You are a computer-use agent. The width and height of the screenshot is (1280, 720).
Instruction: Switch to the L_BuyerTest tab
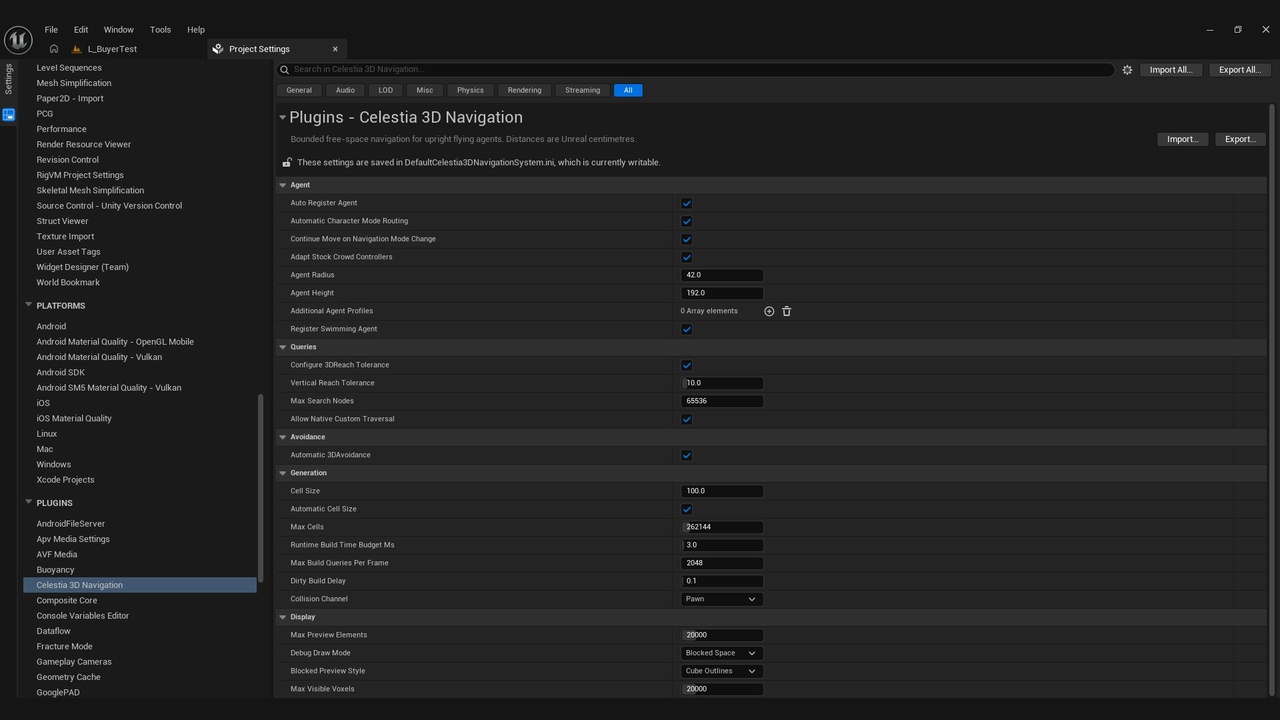(112, 49)
